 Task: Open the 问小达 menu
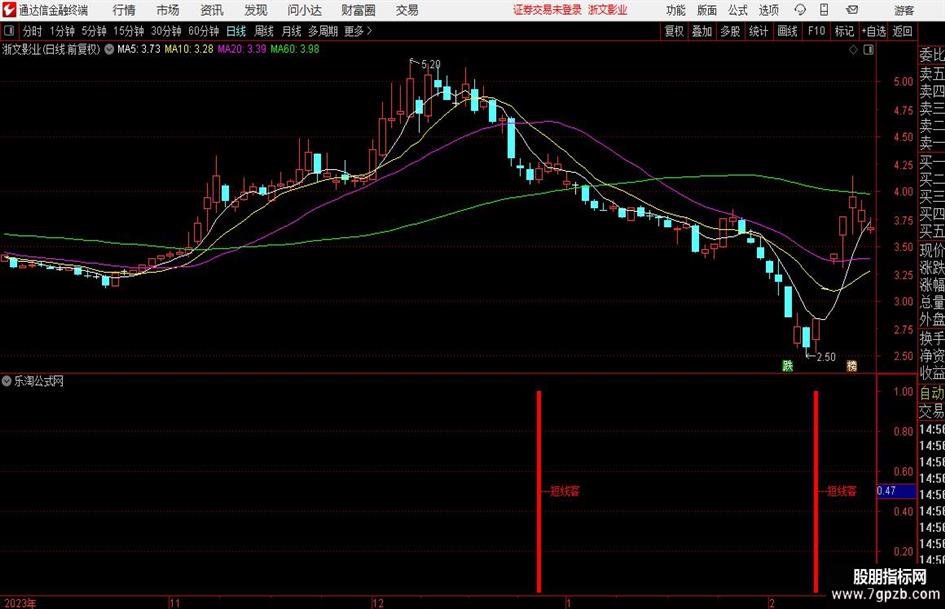[x=304, y=10]
